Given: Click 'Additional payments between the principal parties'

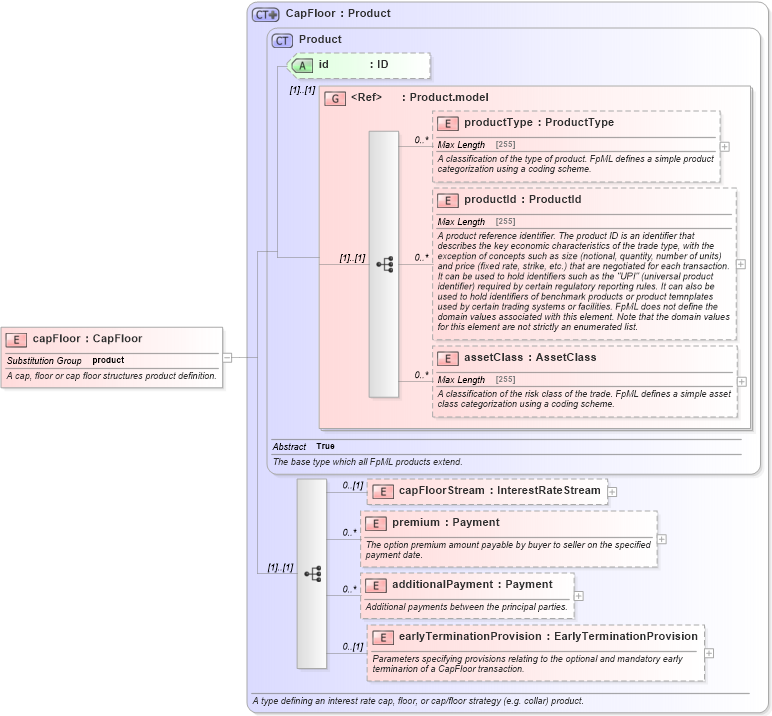Looking at the screenshot, I should 466,607.
